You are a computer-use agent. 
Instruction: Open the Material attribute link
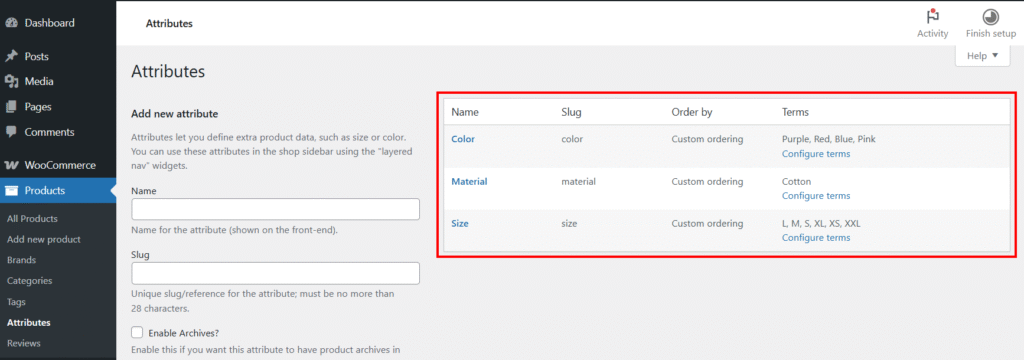(x=469, y=182)
